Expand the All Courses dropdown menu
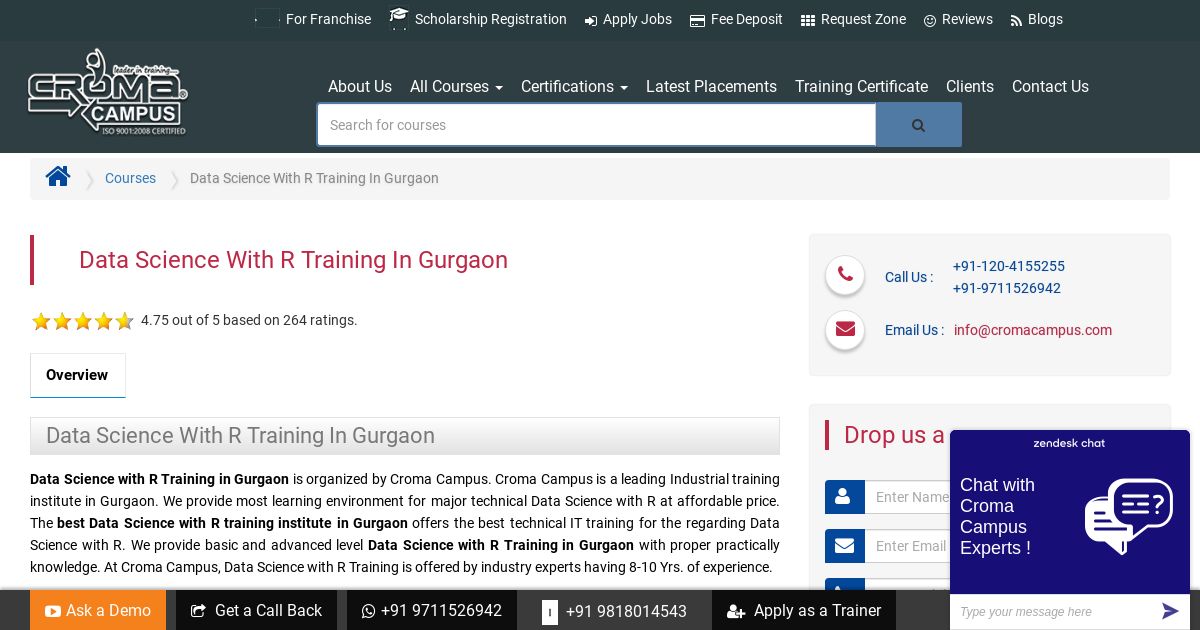Image resolution: width=1200 pixels, height=630 pixels. 456,86
